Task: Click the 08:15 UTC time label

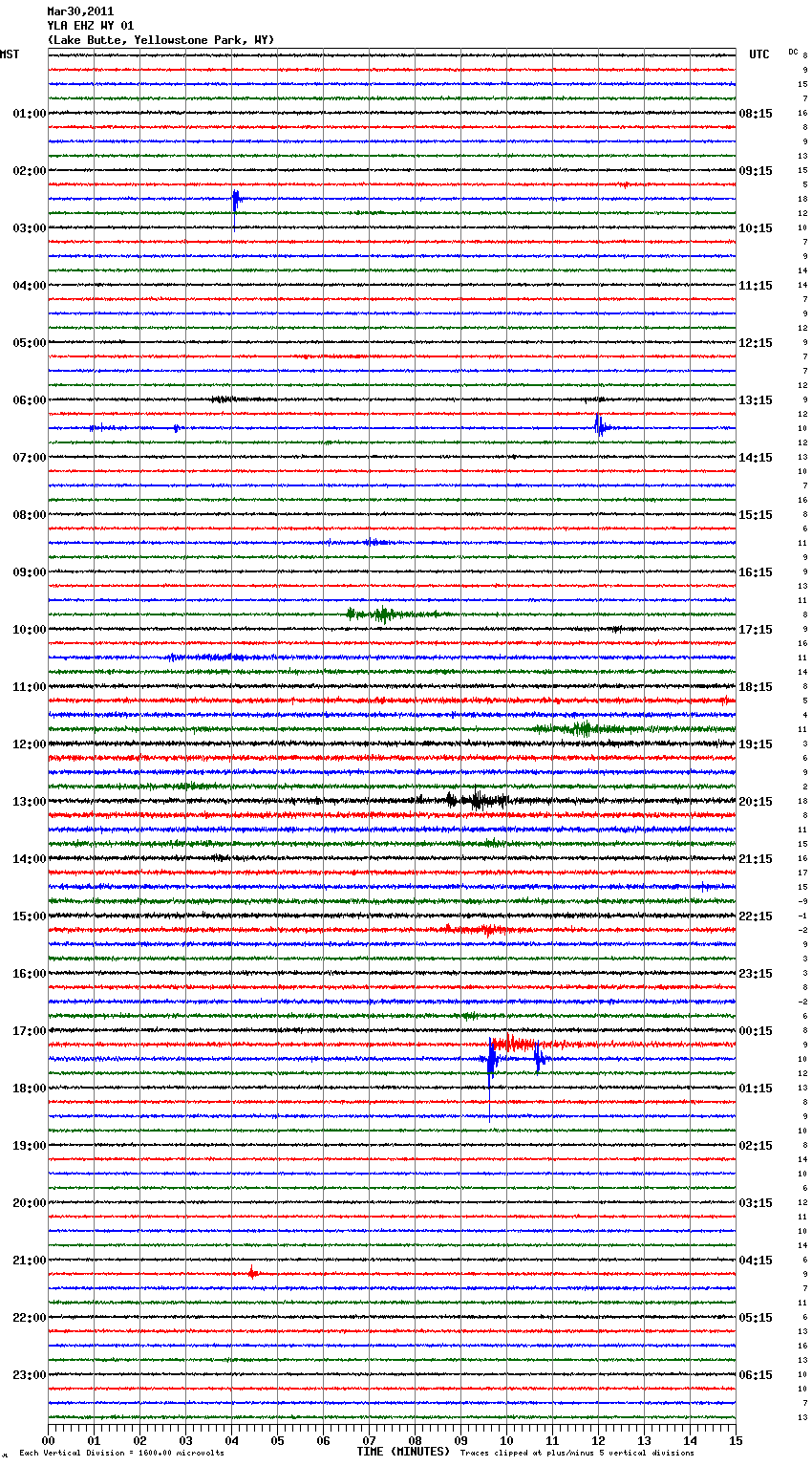Action: click(756, 114)
